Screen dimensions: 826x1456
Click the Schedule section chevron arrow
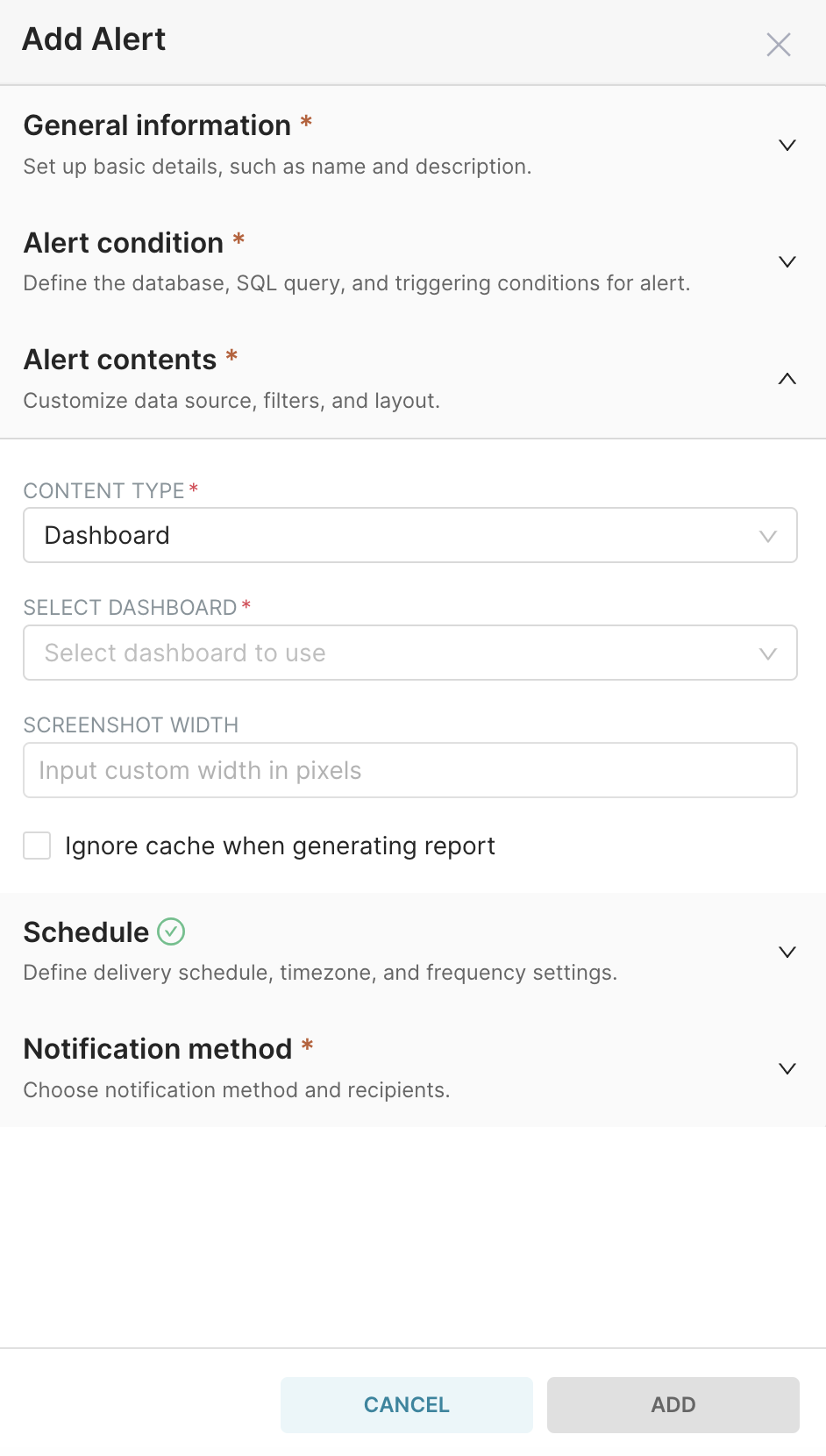pos(787,952)
